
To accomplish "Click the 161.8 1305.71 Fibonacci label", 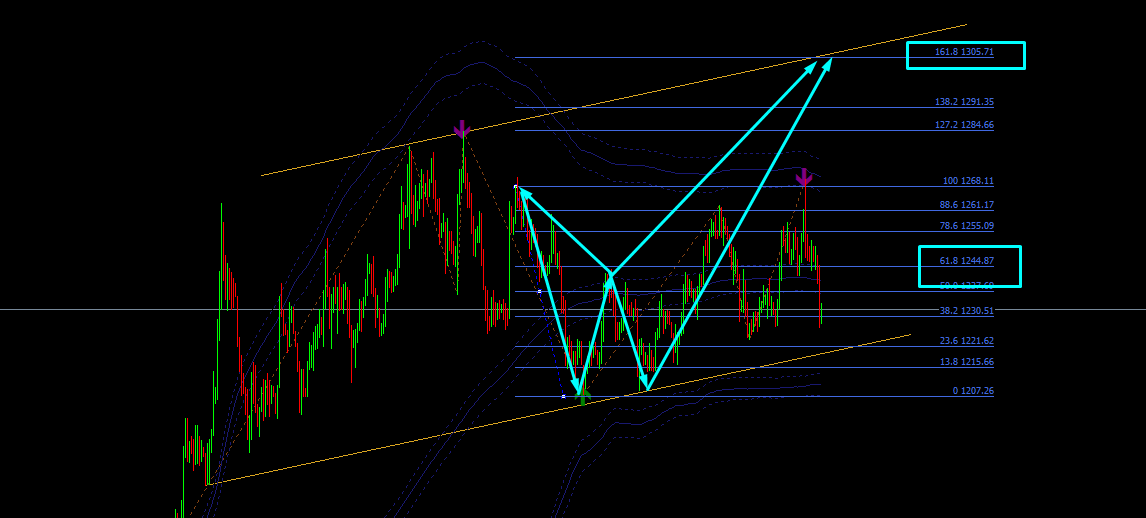I will (965, 52).
